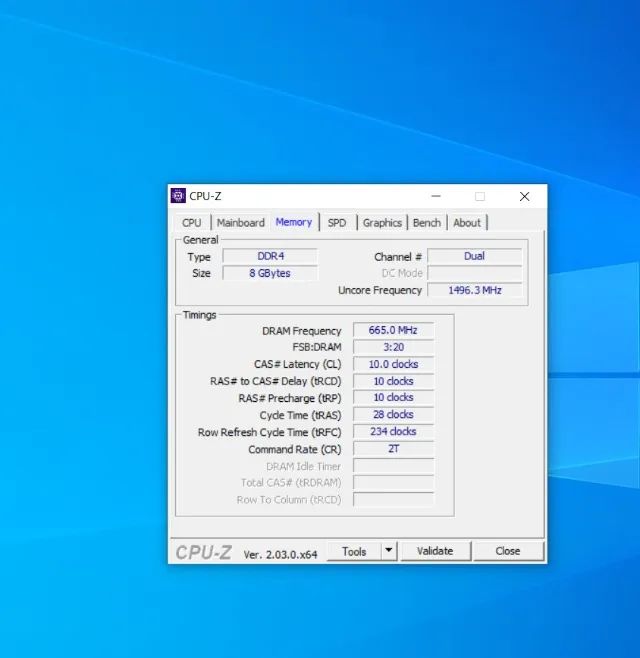
Task: Click the CPU-Z app icon in title bar
Action: coord(178,196)
